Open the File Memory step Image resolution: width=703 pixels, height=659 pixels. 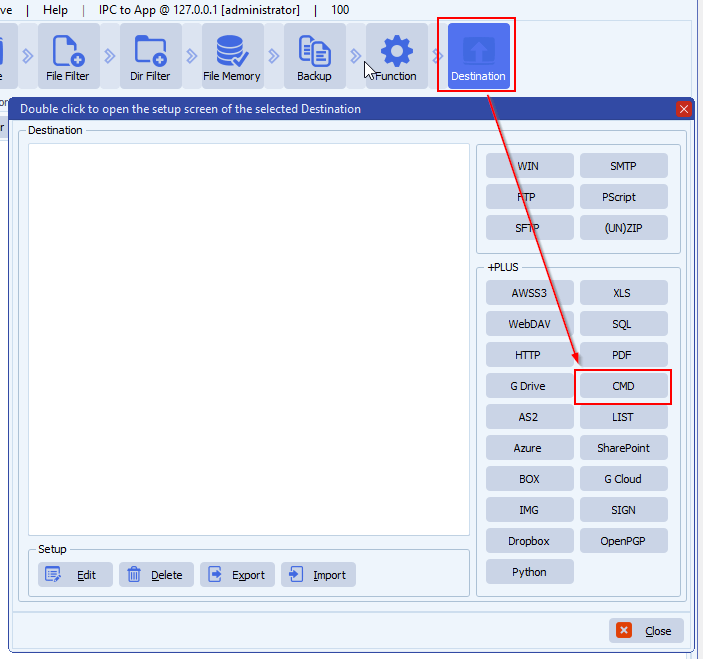click(232, 56)
